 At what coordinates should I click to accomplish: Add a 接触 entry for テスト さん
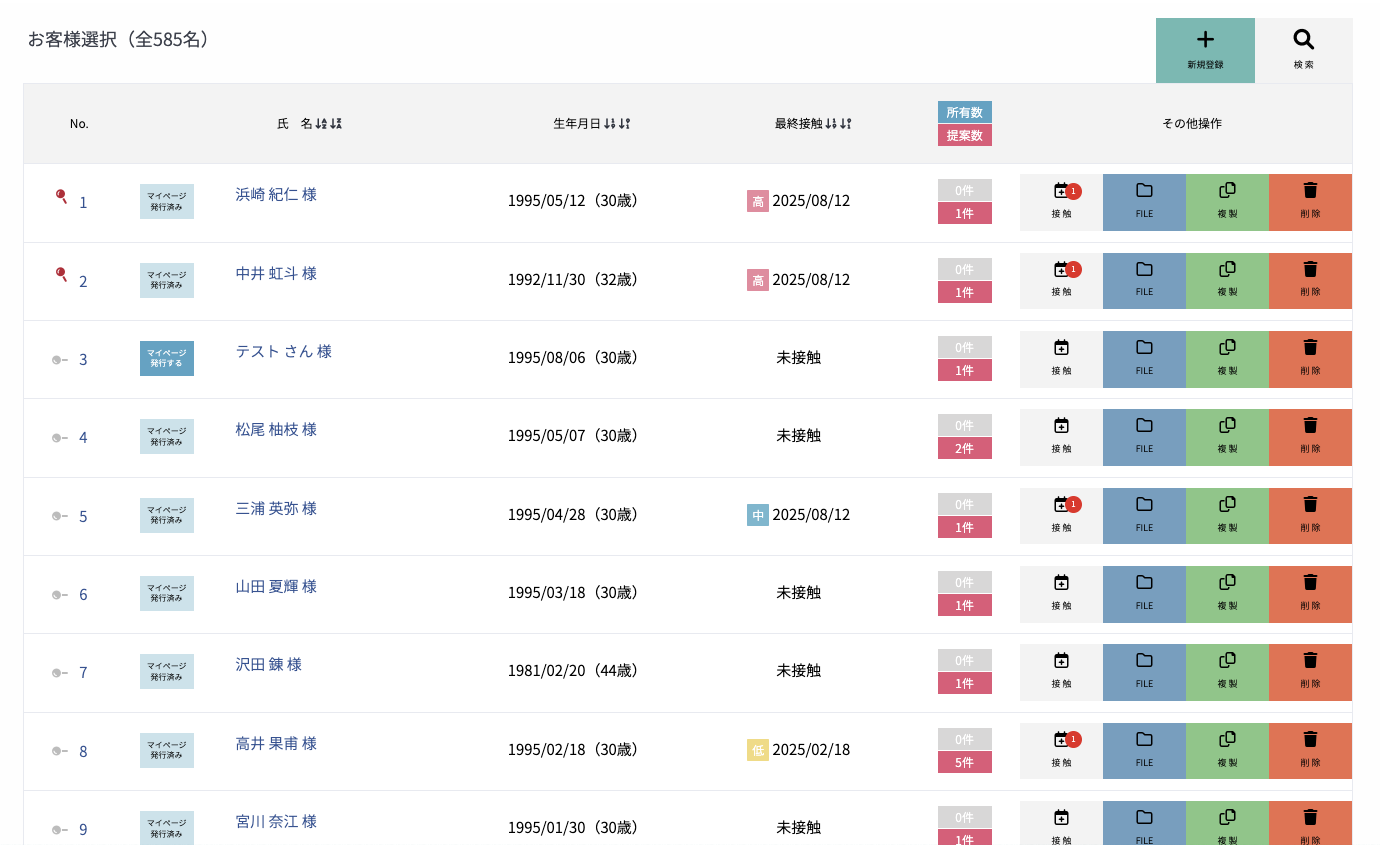tap(1061, 359)
